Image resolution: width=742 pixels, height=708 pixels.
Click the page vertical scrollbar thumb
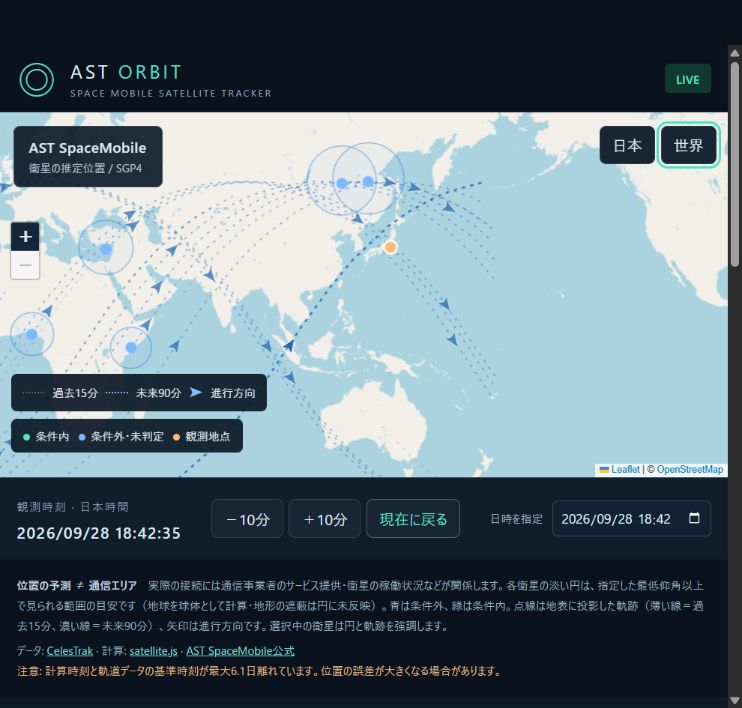pyautogui.click(x=734, y=163)
